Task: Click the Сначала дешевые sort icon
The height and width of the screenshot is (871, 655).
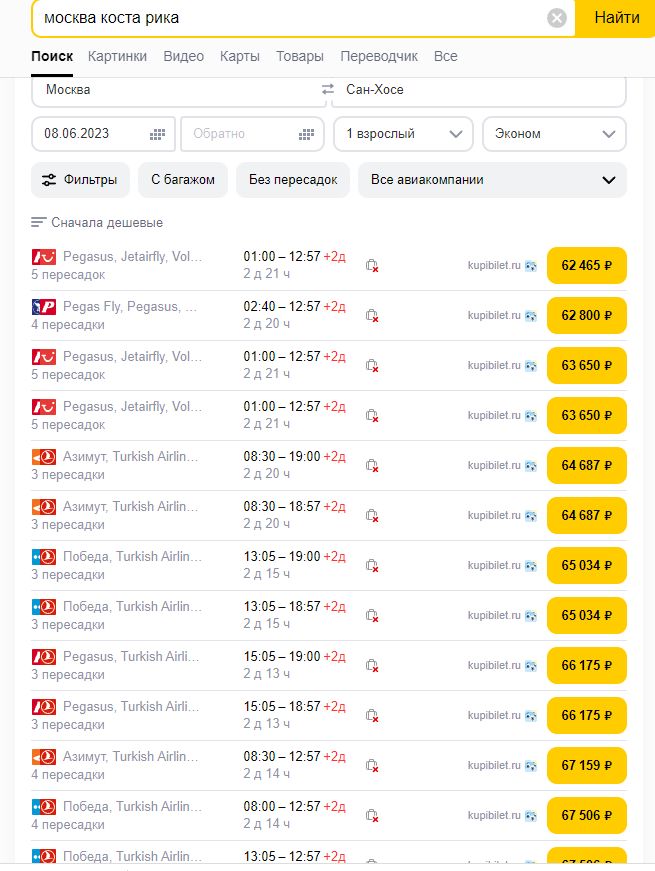Action: [39, 223]
